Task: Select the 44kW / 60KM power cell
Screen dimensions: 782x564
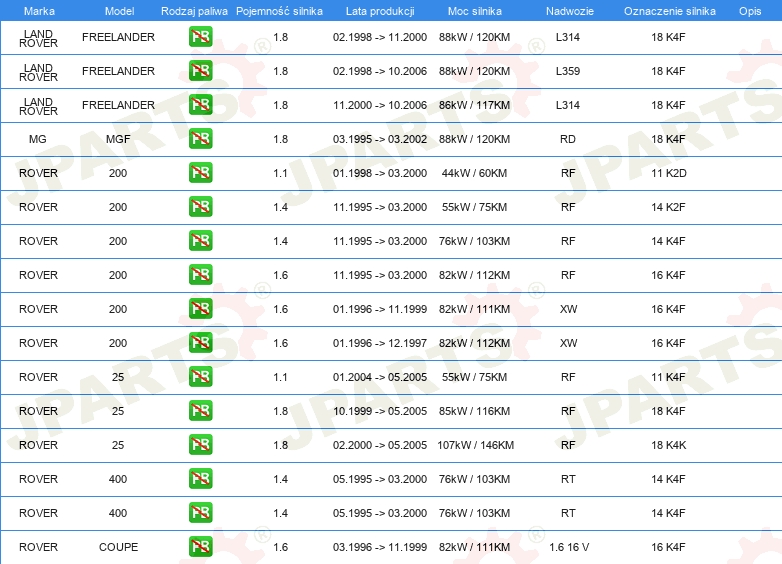Action: pyautogui.click(x=474, y=173)
